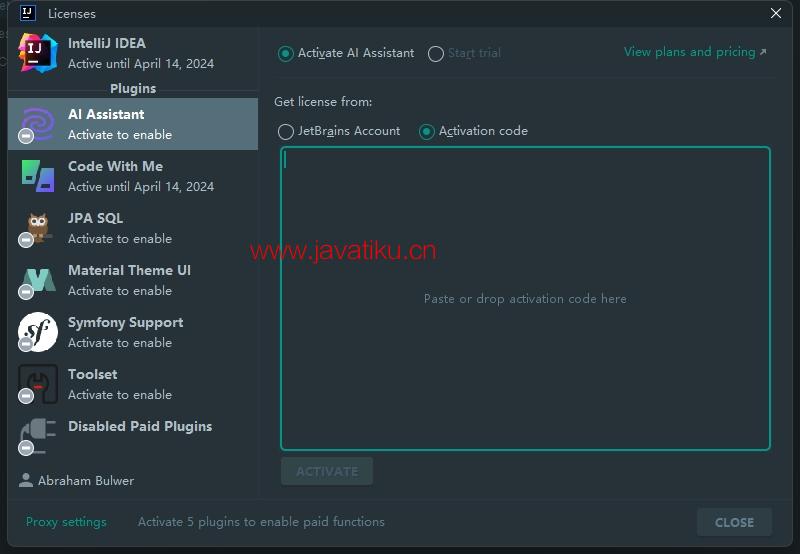
Task: Click the AI Assistant swirl icon
Action: (x=38, y=124)
